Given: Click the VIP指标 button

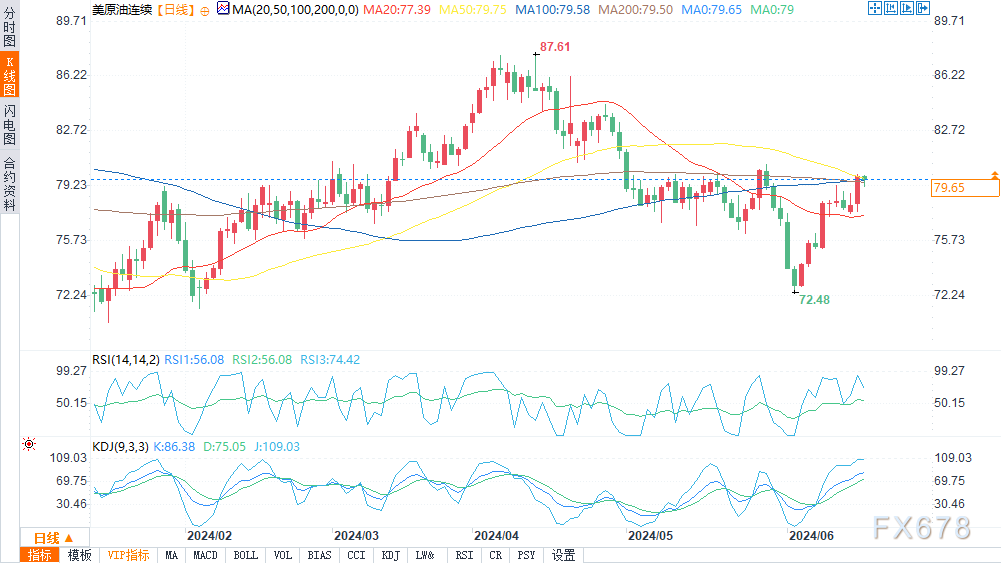Looking at the screenshot, I should point(128,555).
